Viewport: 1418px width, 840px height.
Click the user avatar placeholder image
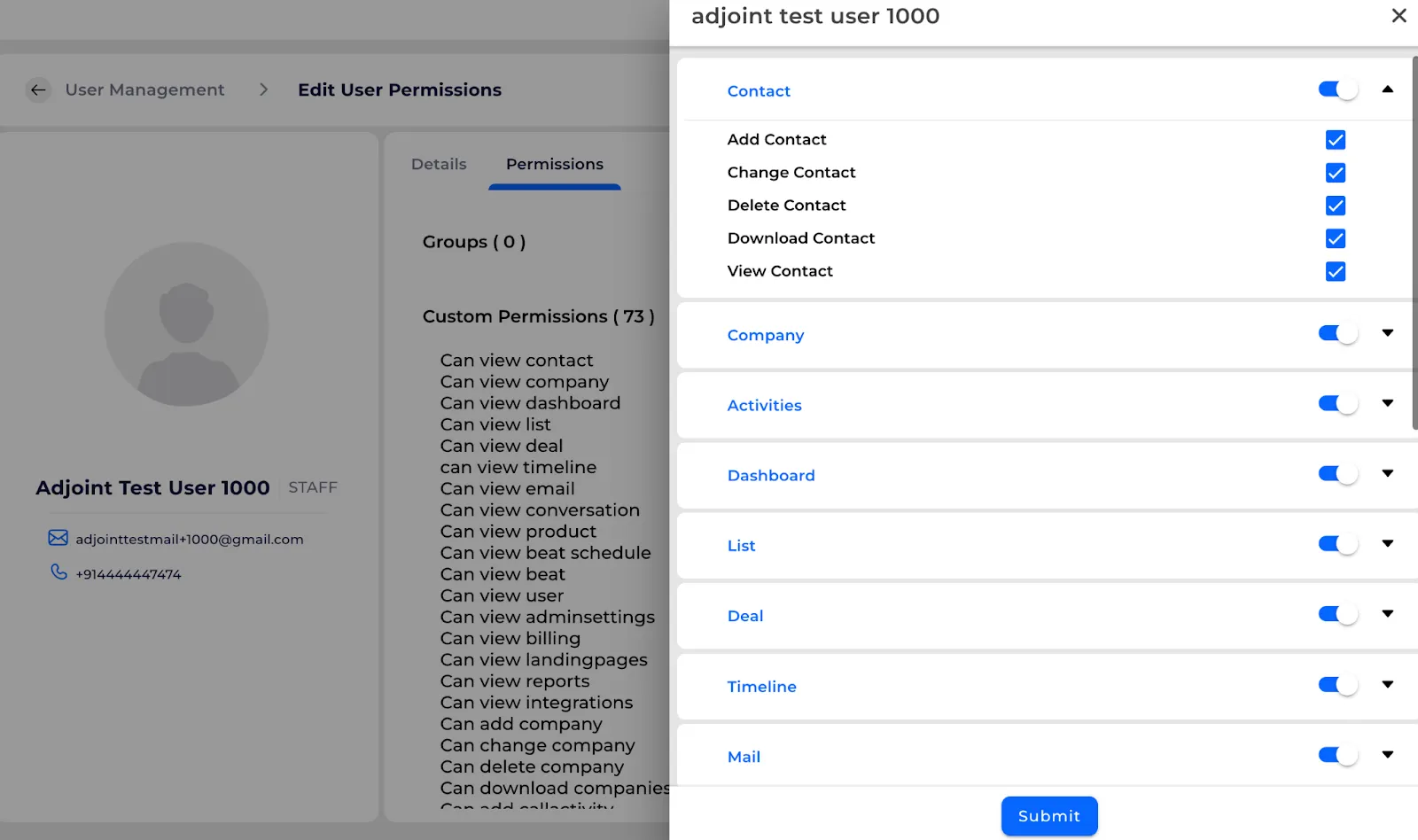click(186, 324)
